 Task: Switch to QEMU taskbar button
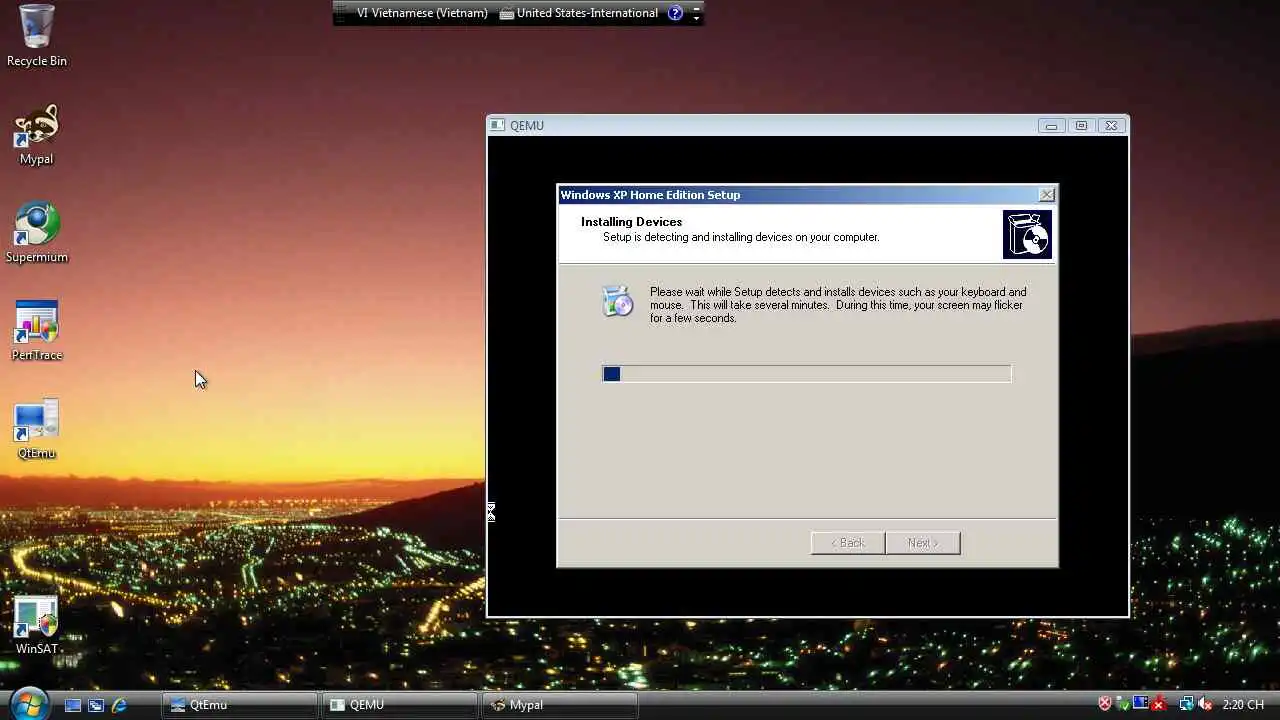coord(400,705)
